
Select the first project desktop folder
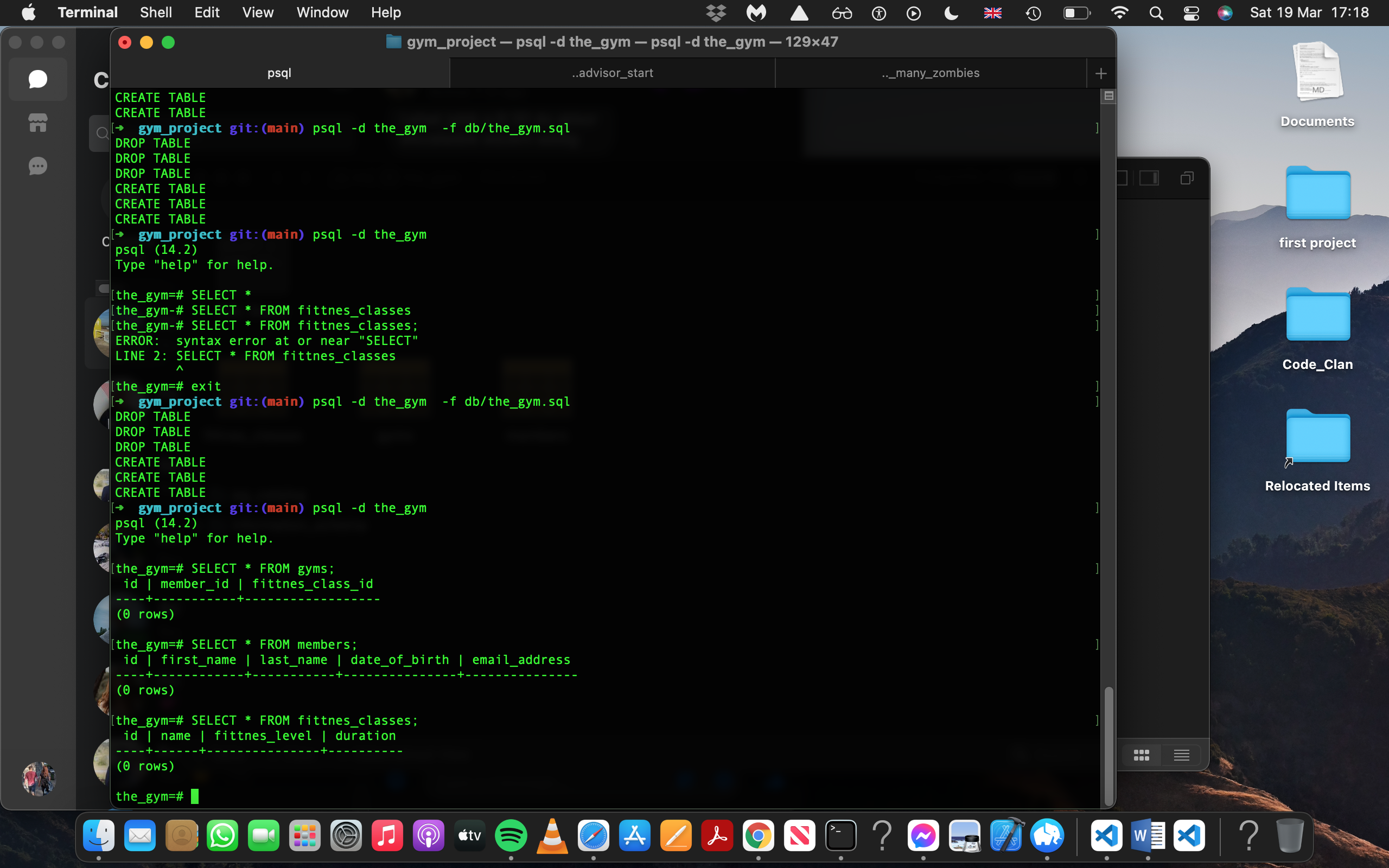pos(1317,207)
